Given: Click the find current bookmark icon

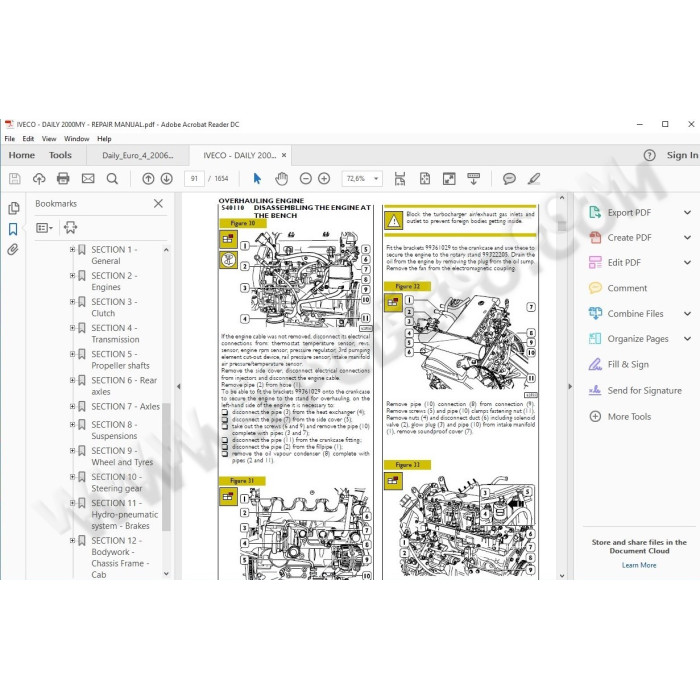Looking at the screenshot, I should coord(71,228).
